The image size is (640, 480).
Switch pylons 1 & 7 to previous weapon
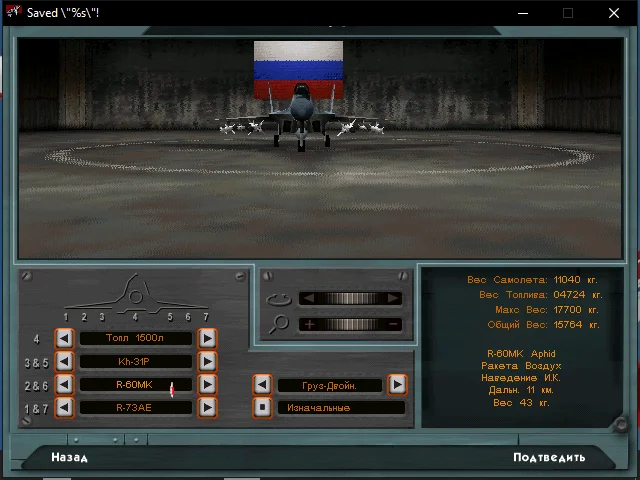[x=64, y=408]
